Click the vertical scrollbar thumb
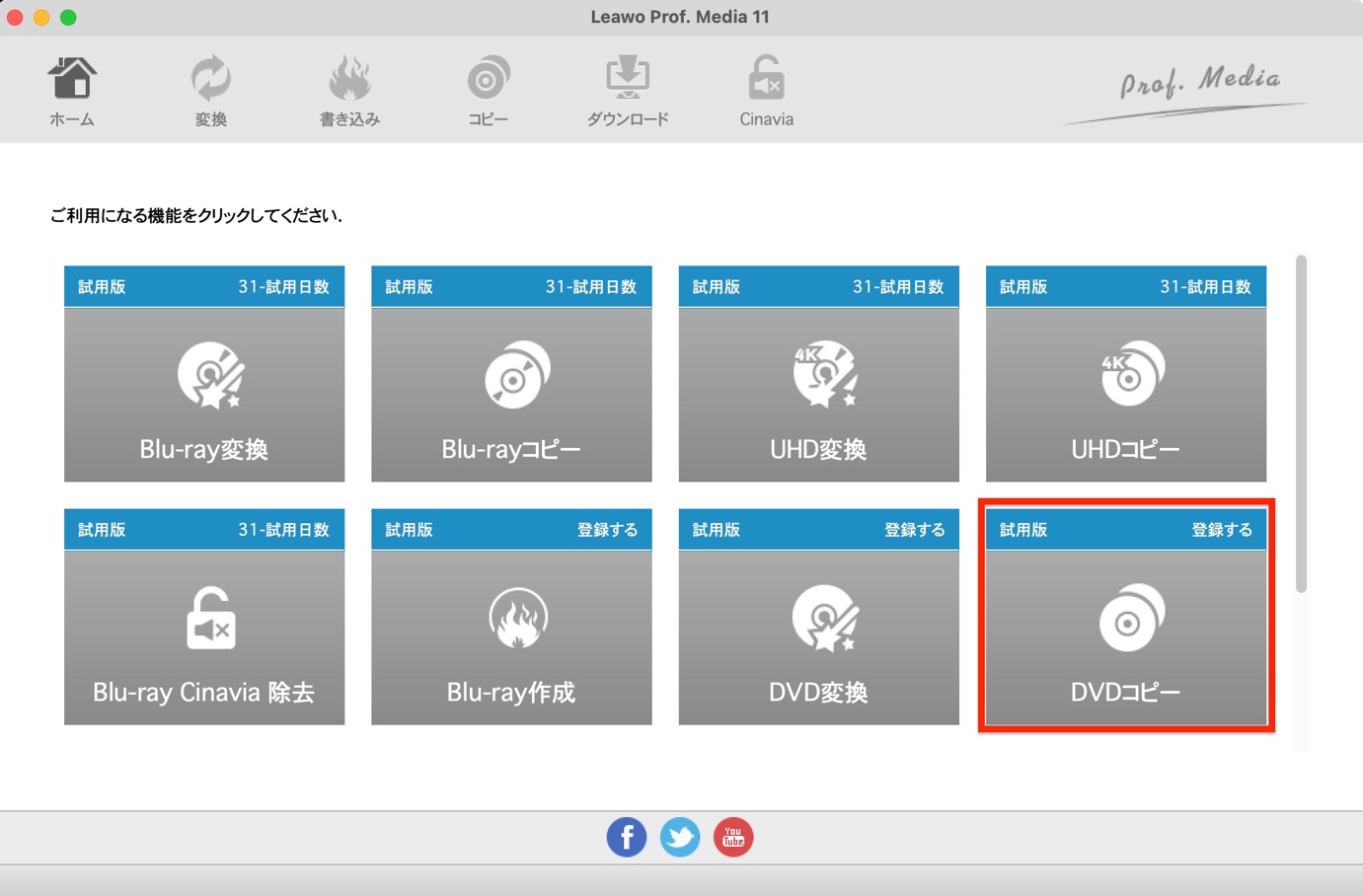The image size is (1363, 896). tap(1301, 424)
